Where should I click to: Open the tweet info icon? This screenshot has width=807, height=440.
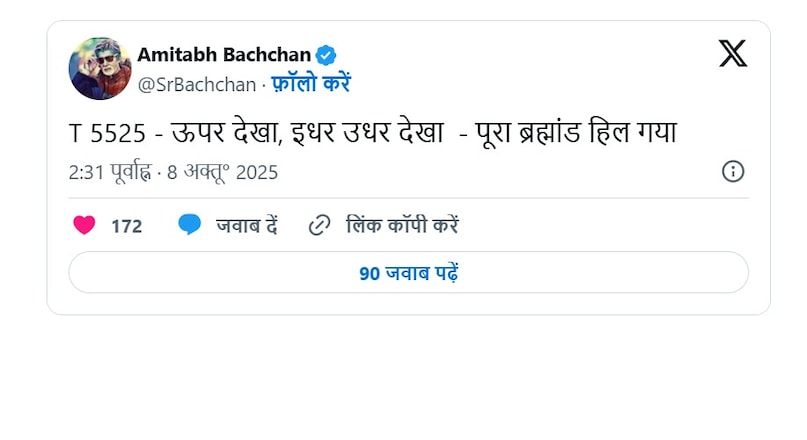(733, 171)
